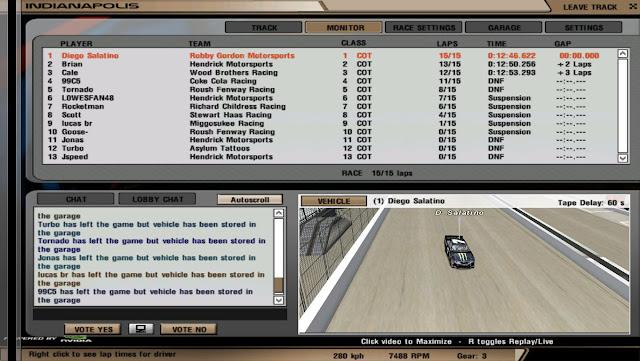Click the VOTE NO button
This screenshot has height=361, width=640.
pyautogui.click(x=189, y=329)
